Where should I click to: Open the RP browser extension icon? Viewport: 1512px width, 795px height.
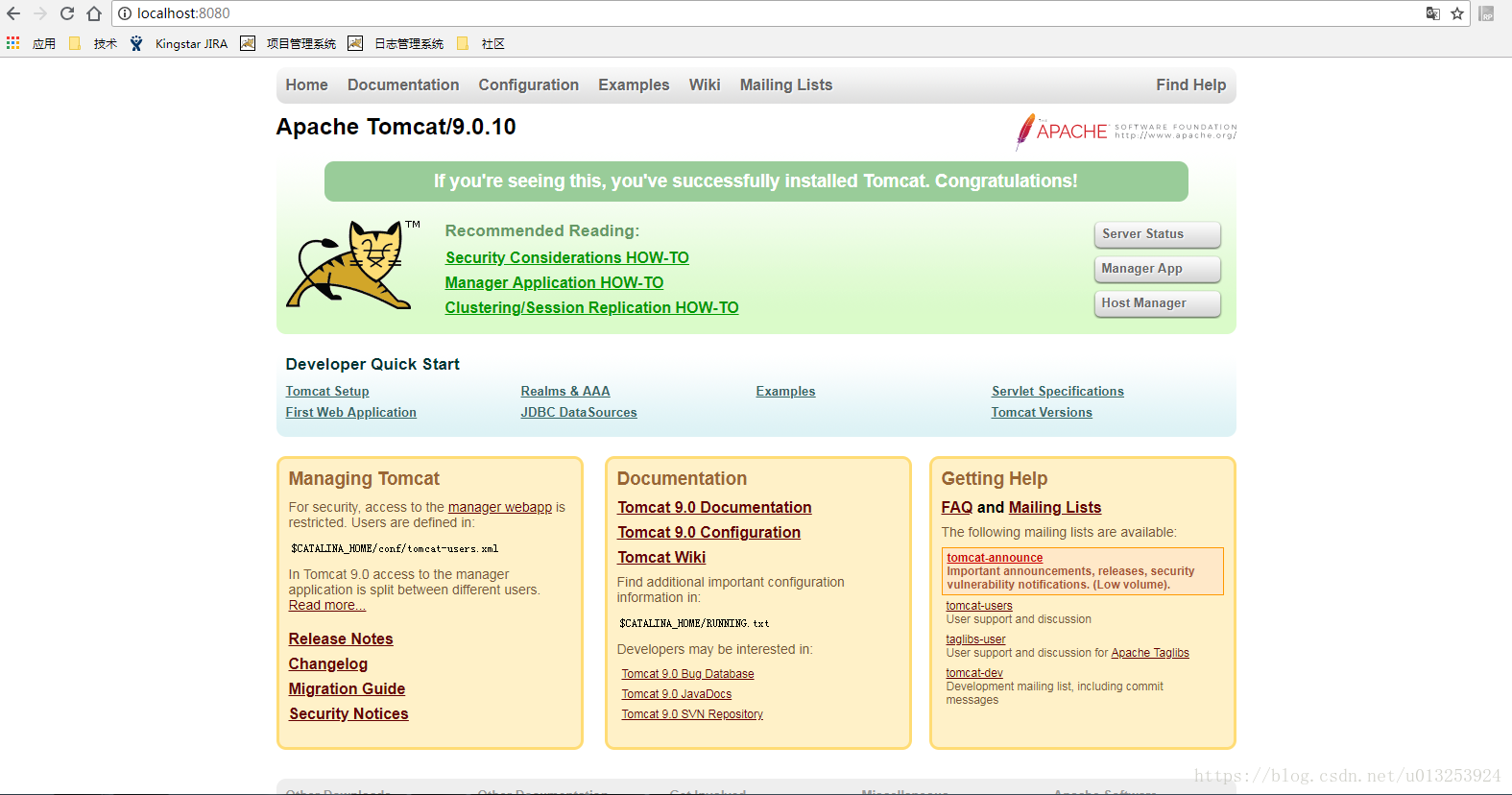click(1486, 13)
